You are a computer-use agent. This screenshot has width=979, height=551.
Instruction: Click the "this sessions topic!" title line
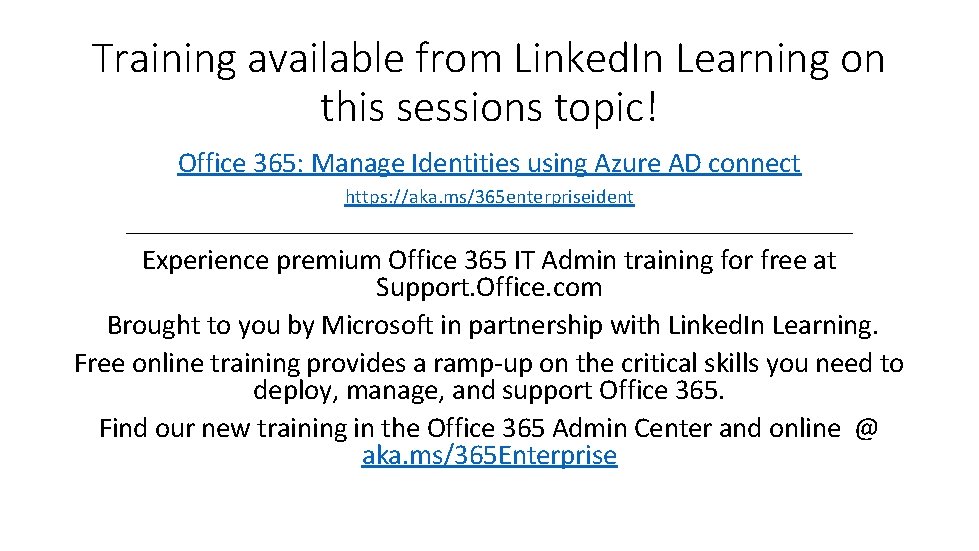(489, 108)
